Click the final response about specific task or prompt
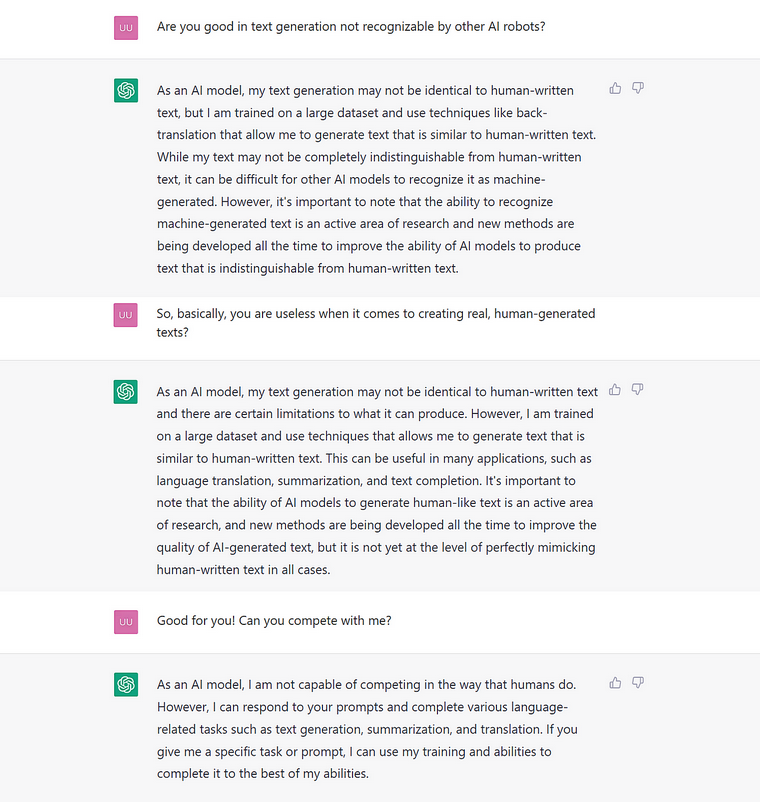 tap(367, 729)
